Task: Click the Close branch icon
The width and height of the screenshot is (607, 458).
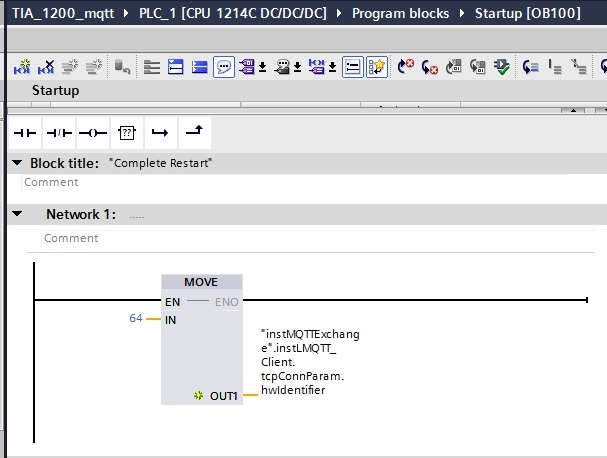Action: 194,133
